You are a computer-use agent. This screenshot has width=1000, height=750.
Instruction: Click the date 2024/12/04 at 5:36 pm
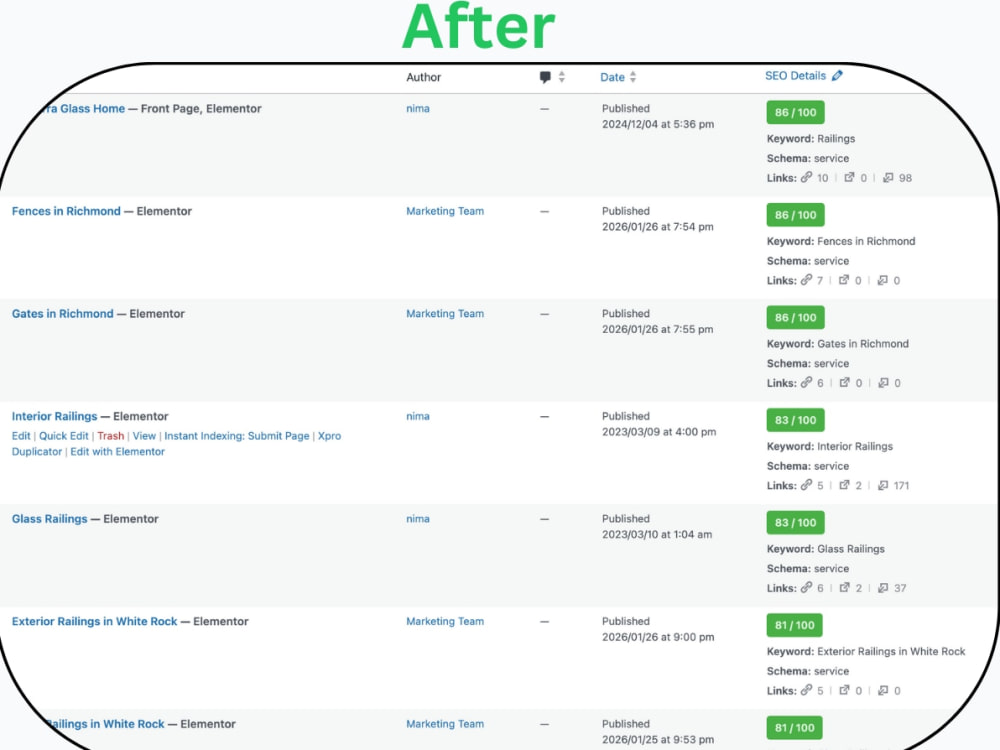coord(658,124)
